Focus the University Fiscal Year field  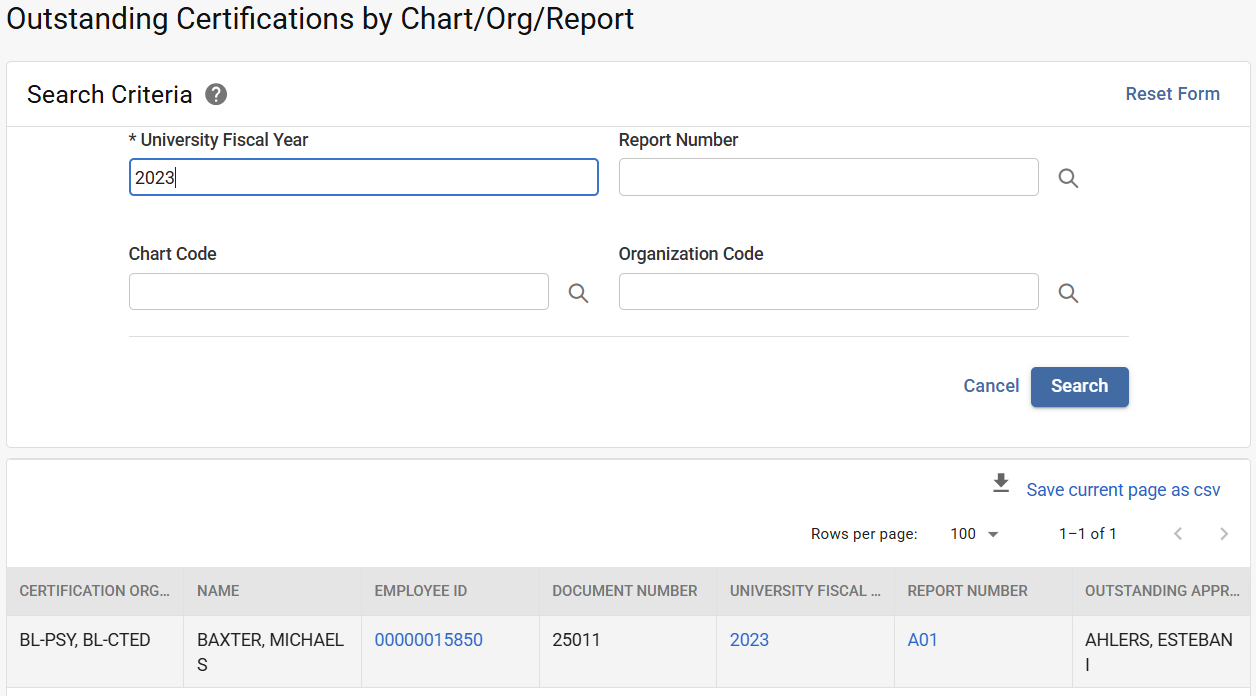click(364, 178)
